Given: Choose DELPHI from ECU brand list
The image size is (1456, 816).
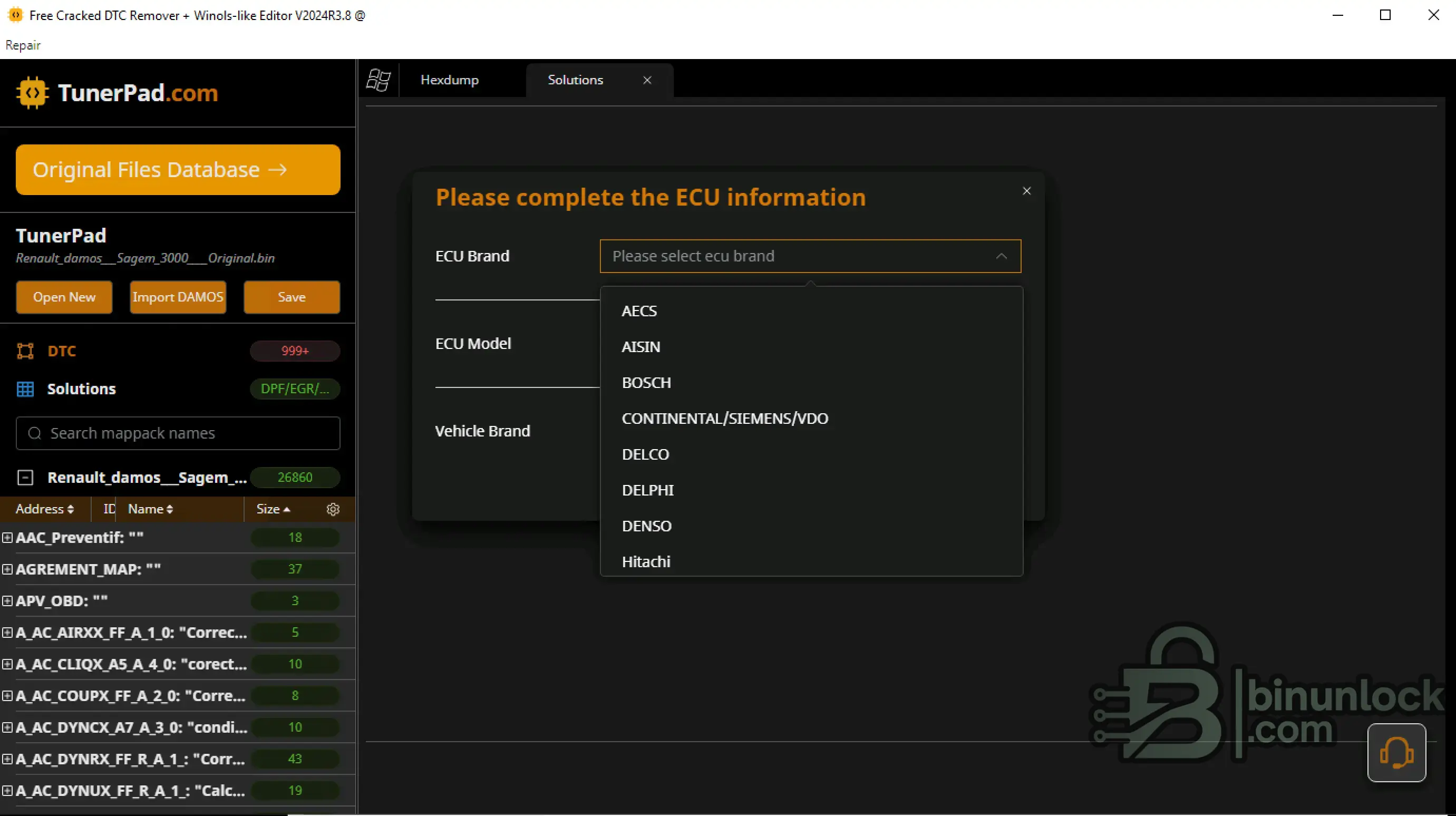Looking at the screenshot, I should tap(811, 490).
